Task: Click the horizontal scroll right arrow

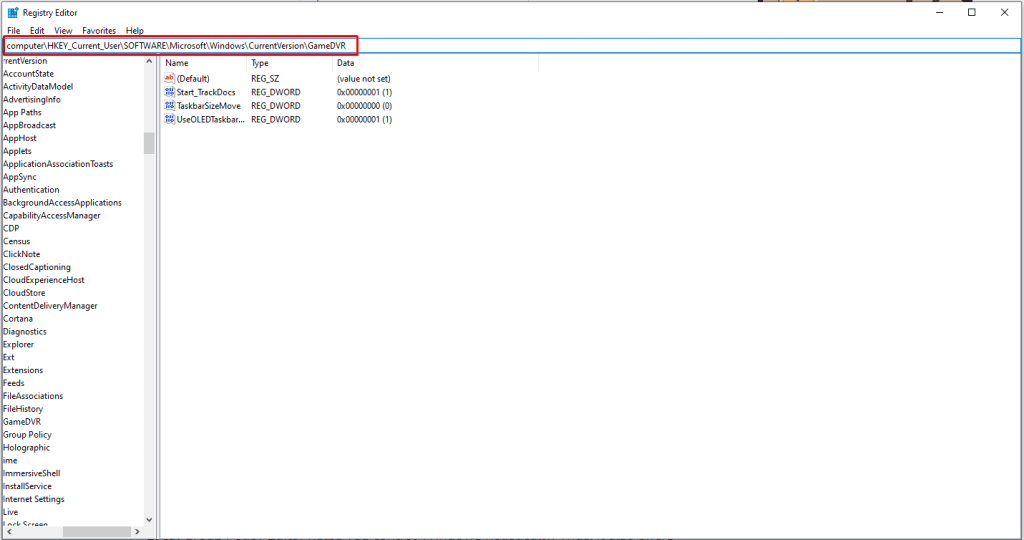Action: (x=137, y=532)
